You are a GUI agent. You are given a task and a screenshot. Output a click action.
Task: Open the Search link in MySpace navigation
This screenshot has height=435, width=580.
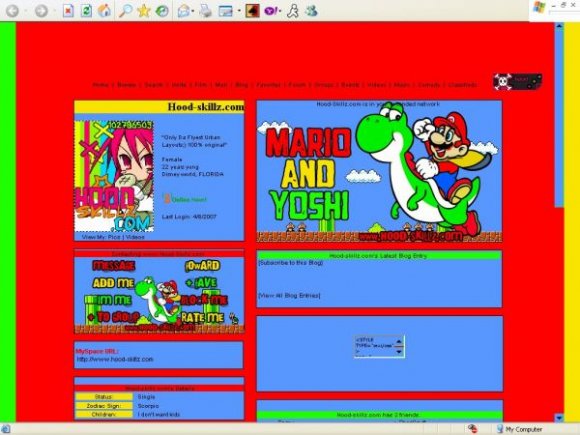(154, 85)
